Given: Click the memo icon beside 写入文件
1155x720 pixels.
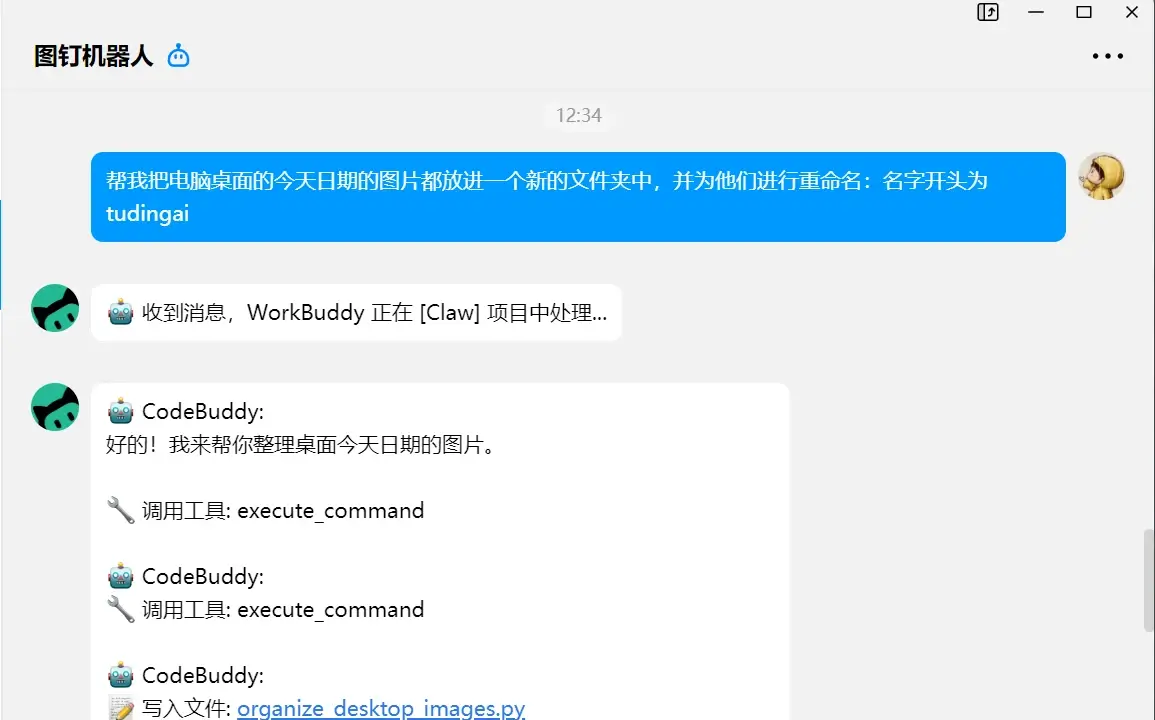Looking at the screenshot, I should (121, 709).
